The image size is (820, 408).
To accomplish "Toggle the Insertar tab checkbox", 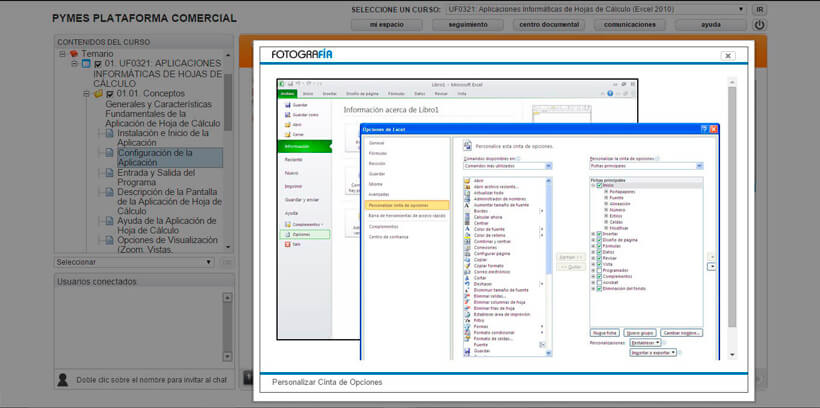I will point(599,234).
